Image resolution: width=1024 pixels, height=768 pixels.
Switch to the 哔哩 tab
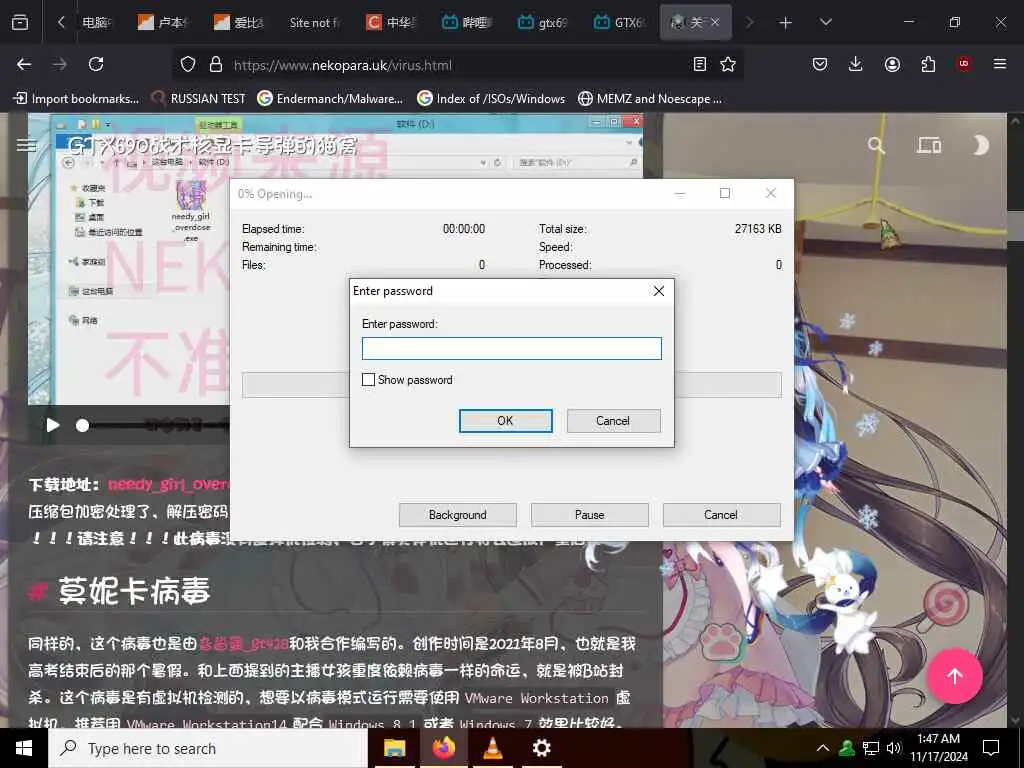(466, 23)
